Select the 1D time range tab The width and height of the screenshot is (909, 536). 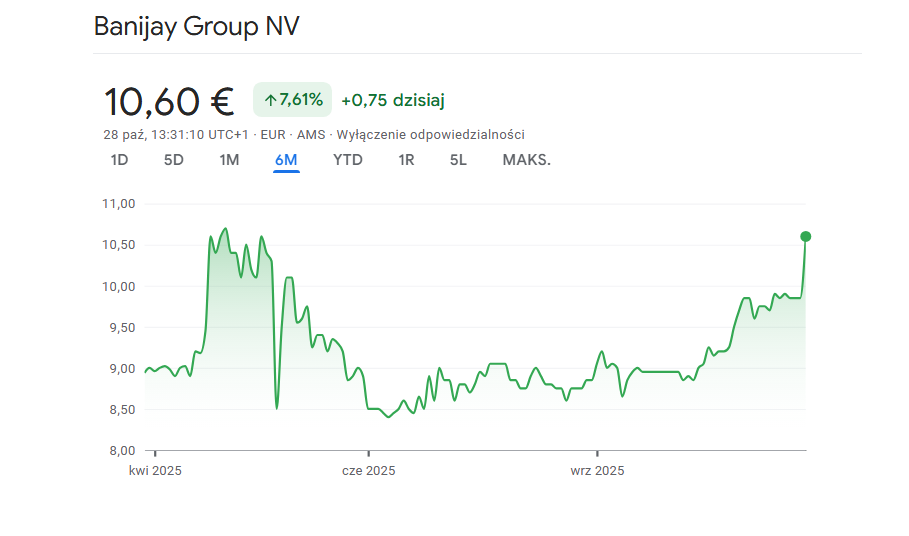coord(119,160)
